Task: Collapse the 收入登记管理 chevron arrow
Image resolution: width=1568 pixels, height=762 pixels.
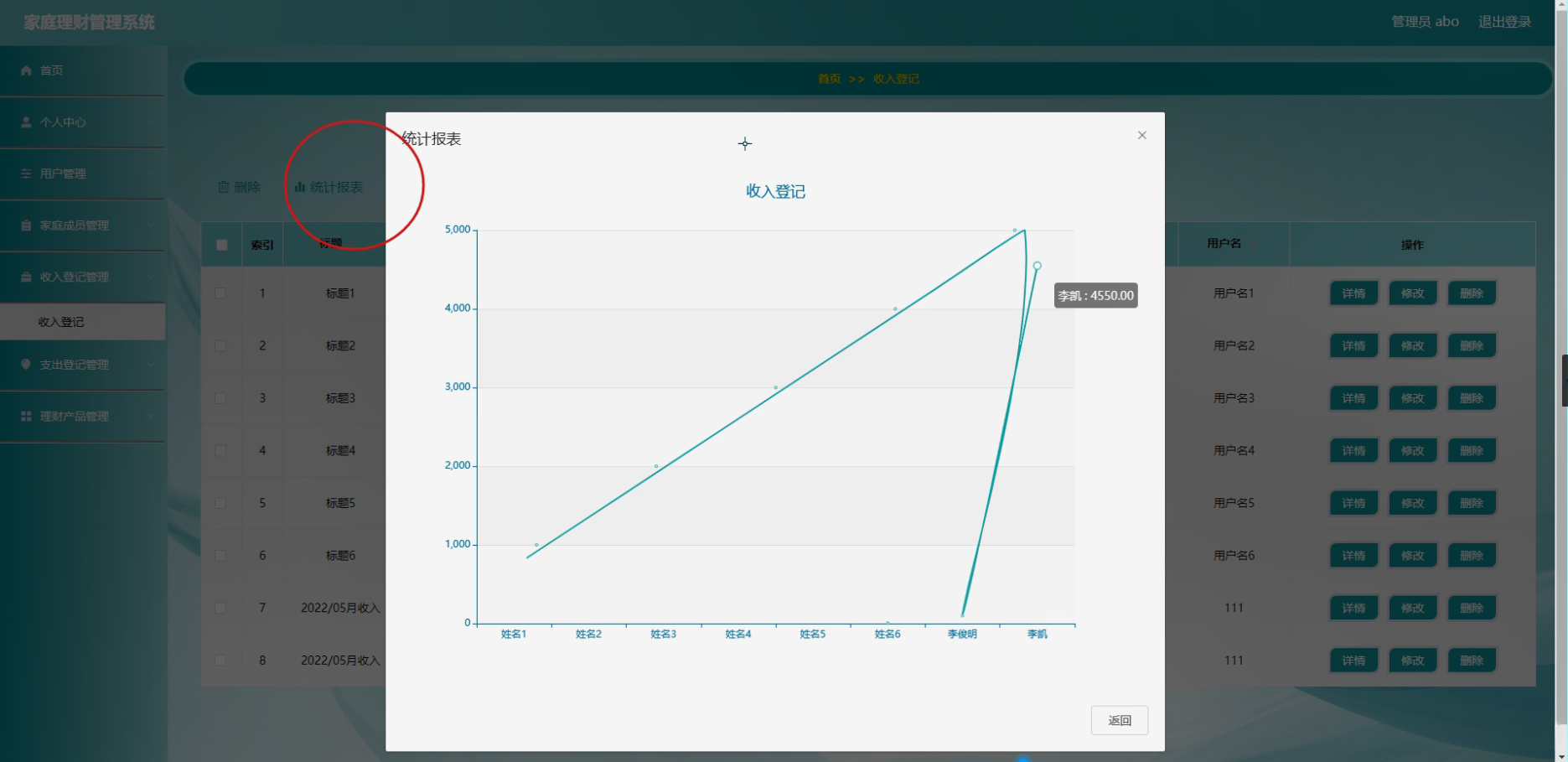Action: pos(151,277)
